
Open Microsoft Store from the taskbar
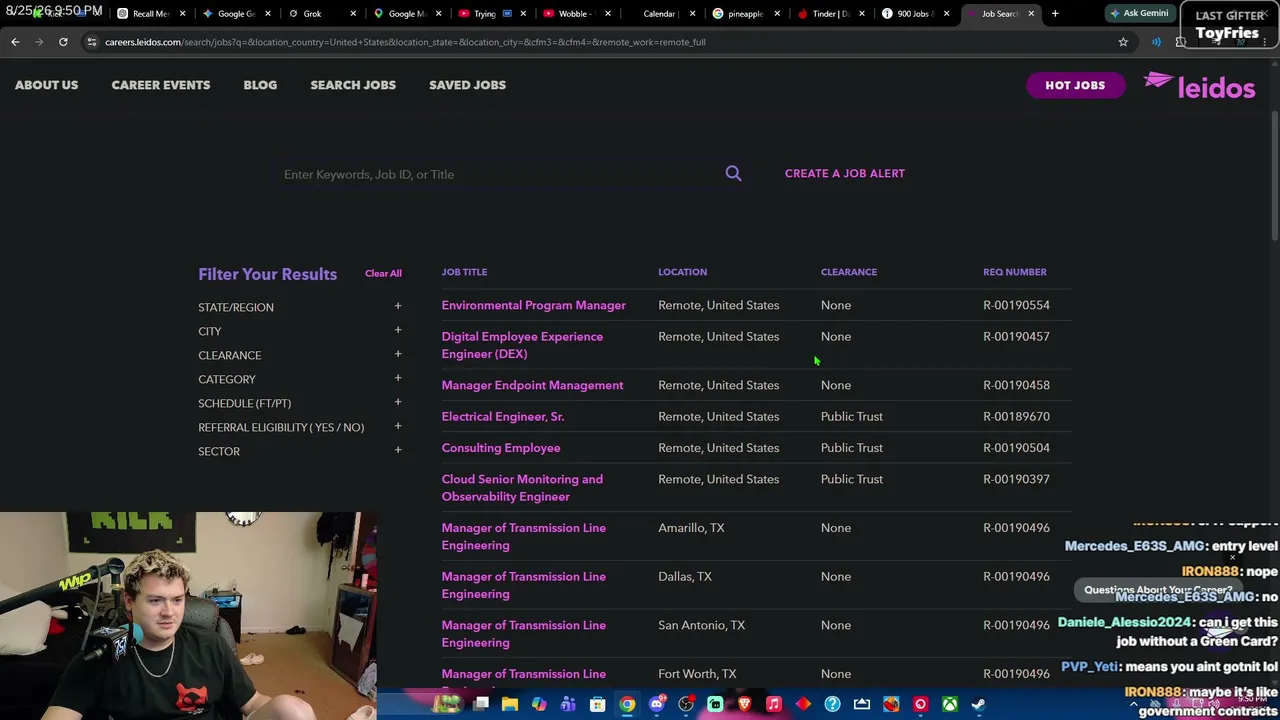pos(598,705)
